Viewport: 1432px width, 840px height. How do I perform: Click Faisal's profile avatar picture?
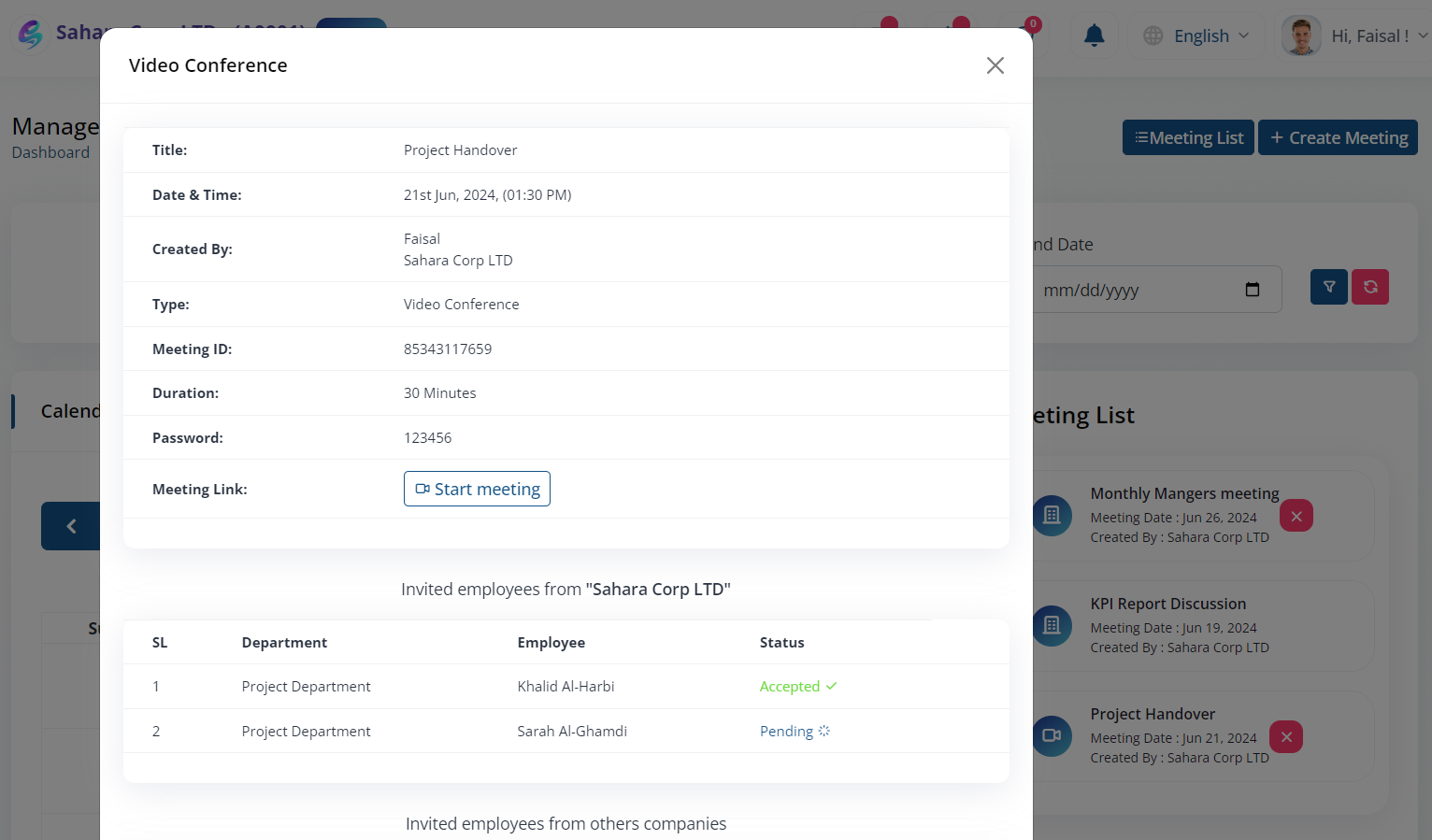[x=1301, y=36]
